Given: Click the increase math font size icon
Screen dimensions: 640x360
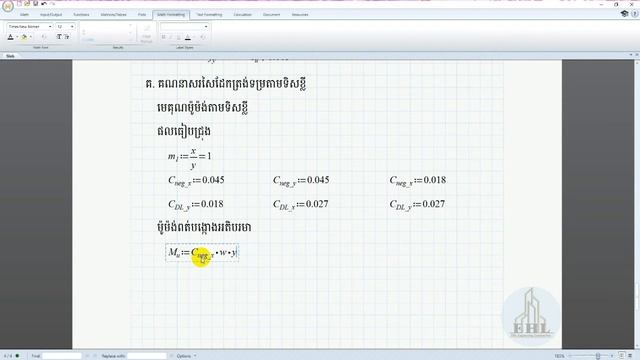Looking at the screenshot, I should pyautogui.click(x=59, y=37).
